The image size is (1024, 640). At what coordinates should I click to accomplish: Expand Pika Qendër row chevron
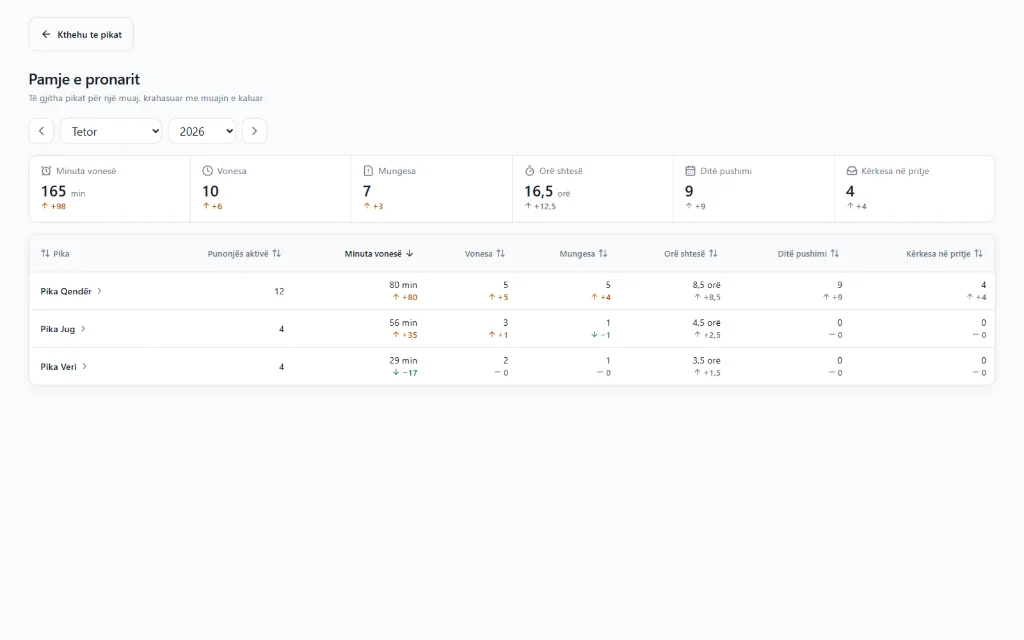pos(99,291)
